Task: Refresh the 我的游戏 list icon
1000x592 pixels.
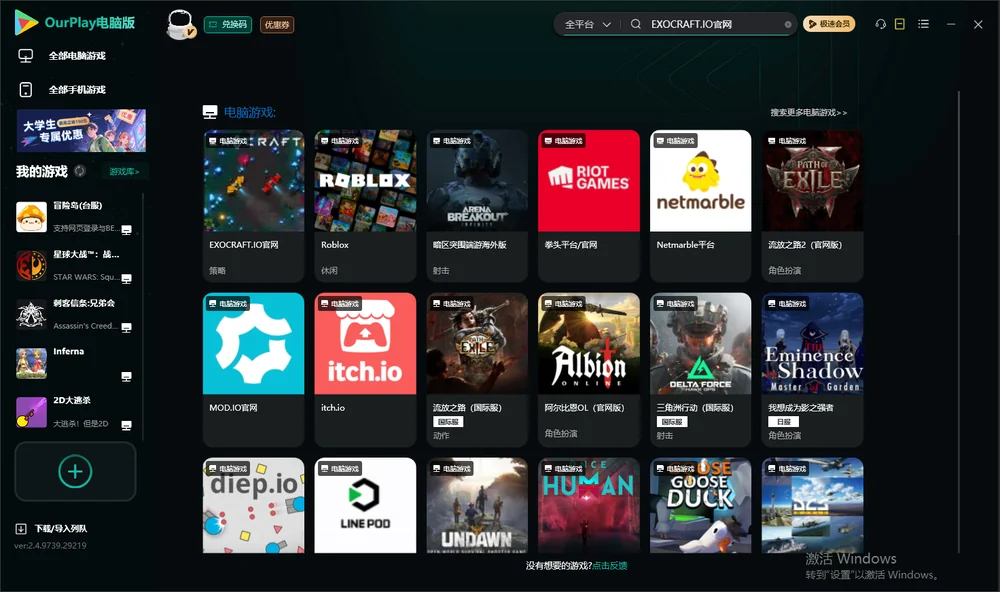Action: 80,171
